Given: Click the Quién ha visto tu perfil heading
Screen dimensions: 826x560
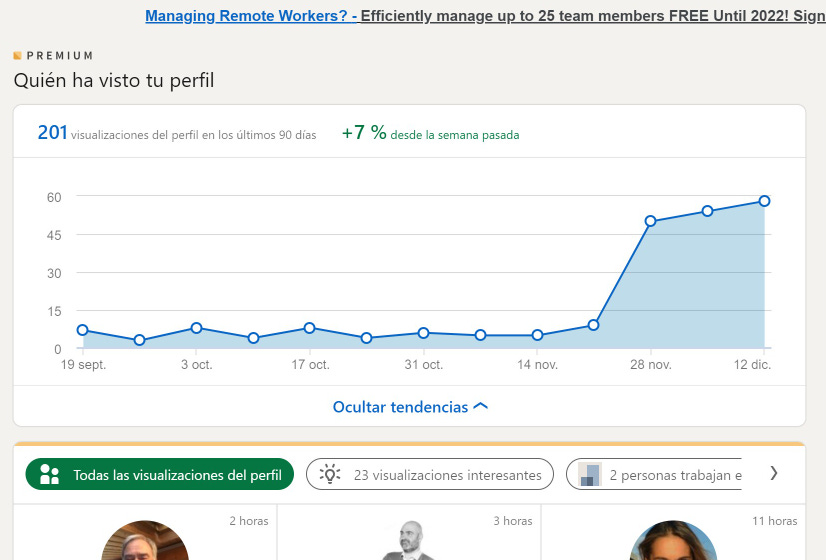Looking at the screenshot, I should tap(114, 81).
